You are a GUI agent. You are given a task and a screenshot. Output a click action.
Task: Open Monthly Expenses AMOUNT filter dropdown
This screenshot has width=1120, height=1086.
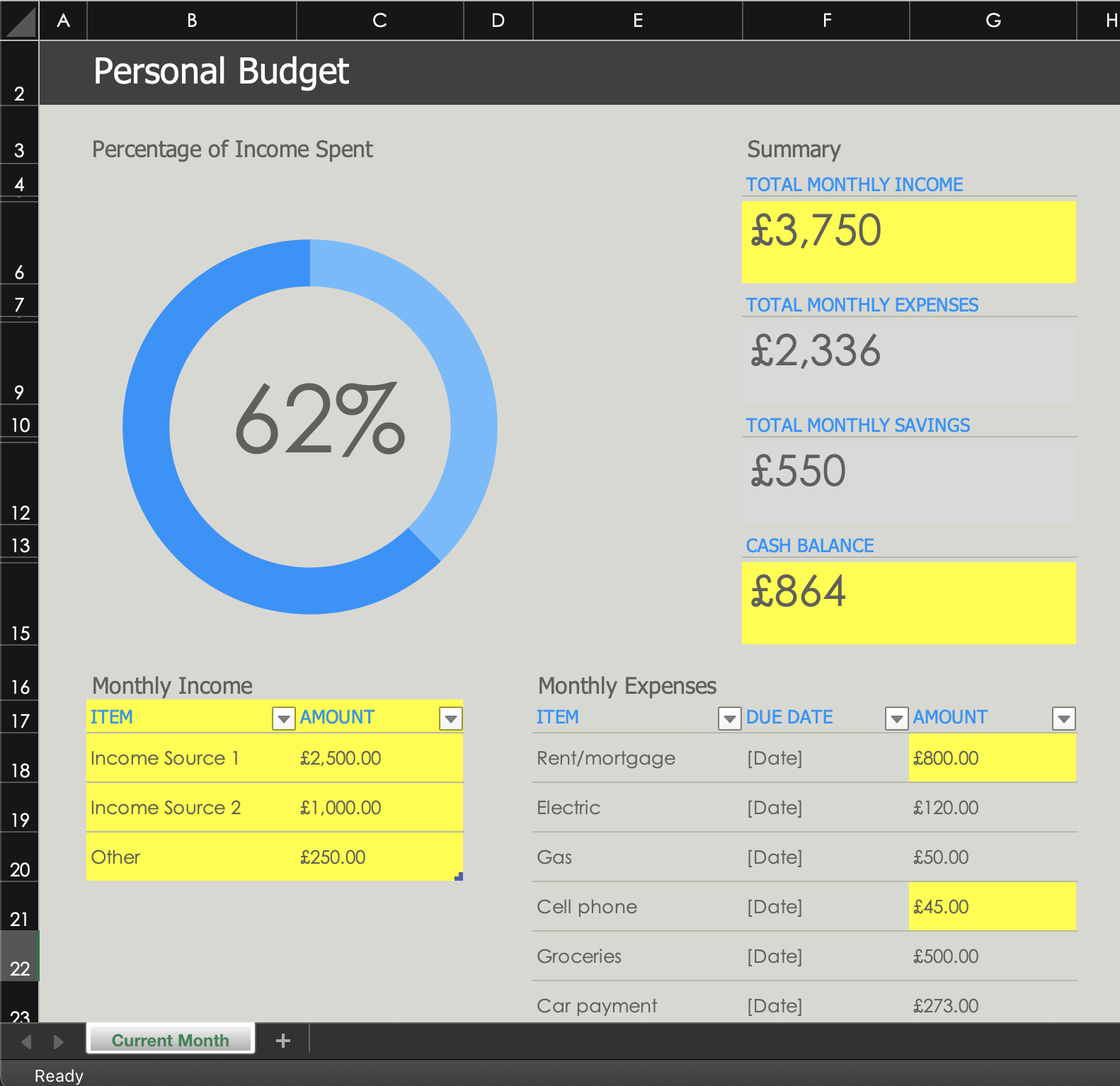[1063, 719]
